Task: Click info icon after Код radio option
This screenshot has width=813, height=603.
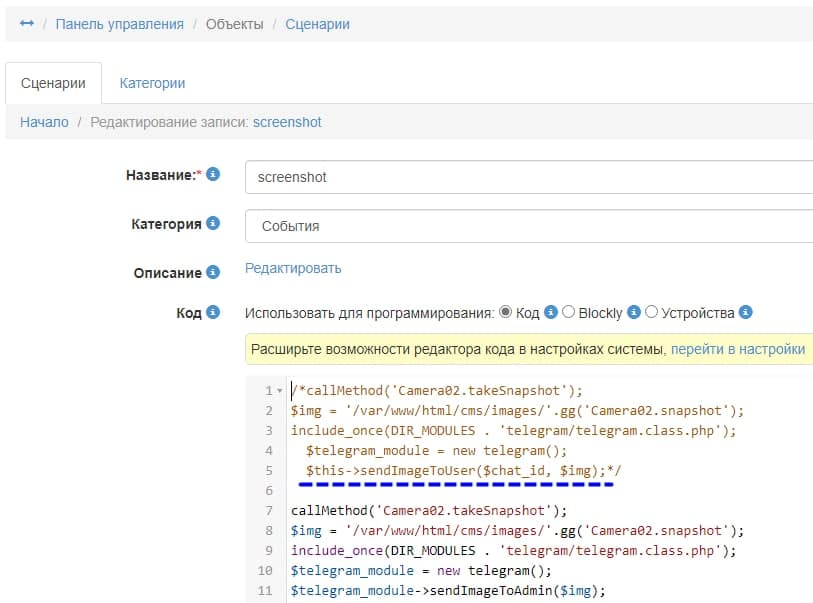Action: point(551,313)
